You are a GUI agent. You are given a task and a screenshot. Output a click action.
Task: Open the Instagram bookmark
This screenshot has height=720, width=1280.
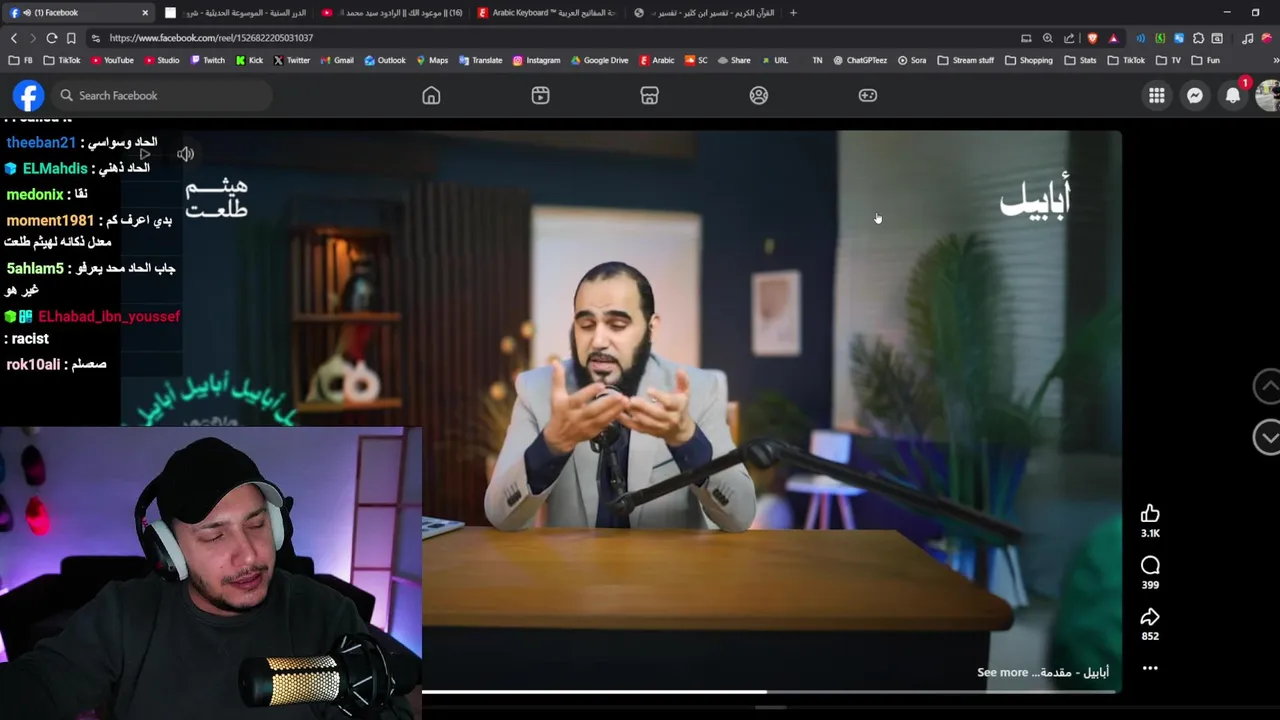pyautogui.click(x=536, y=60)
